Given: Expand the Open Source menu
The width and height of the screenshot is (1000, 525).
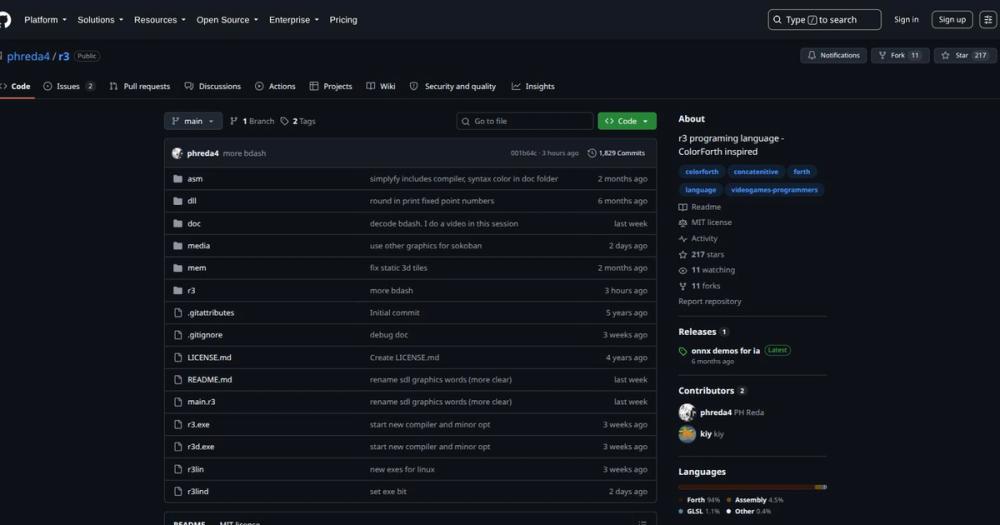Looking at the screenshot, I should (227, 20).
